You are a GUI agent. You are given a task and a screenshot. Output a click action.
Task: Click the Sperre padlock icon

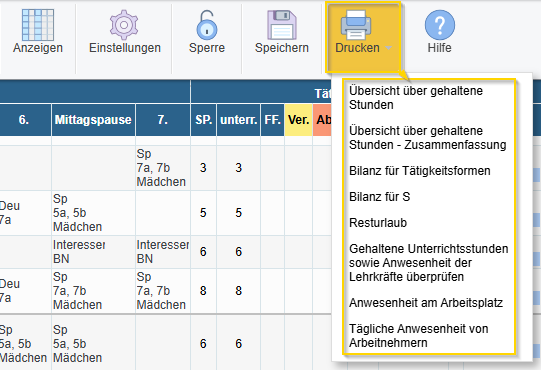207,25
